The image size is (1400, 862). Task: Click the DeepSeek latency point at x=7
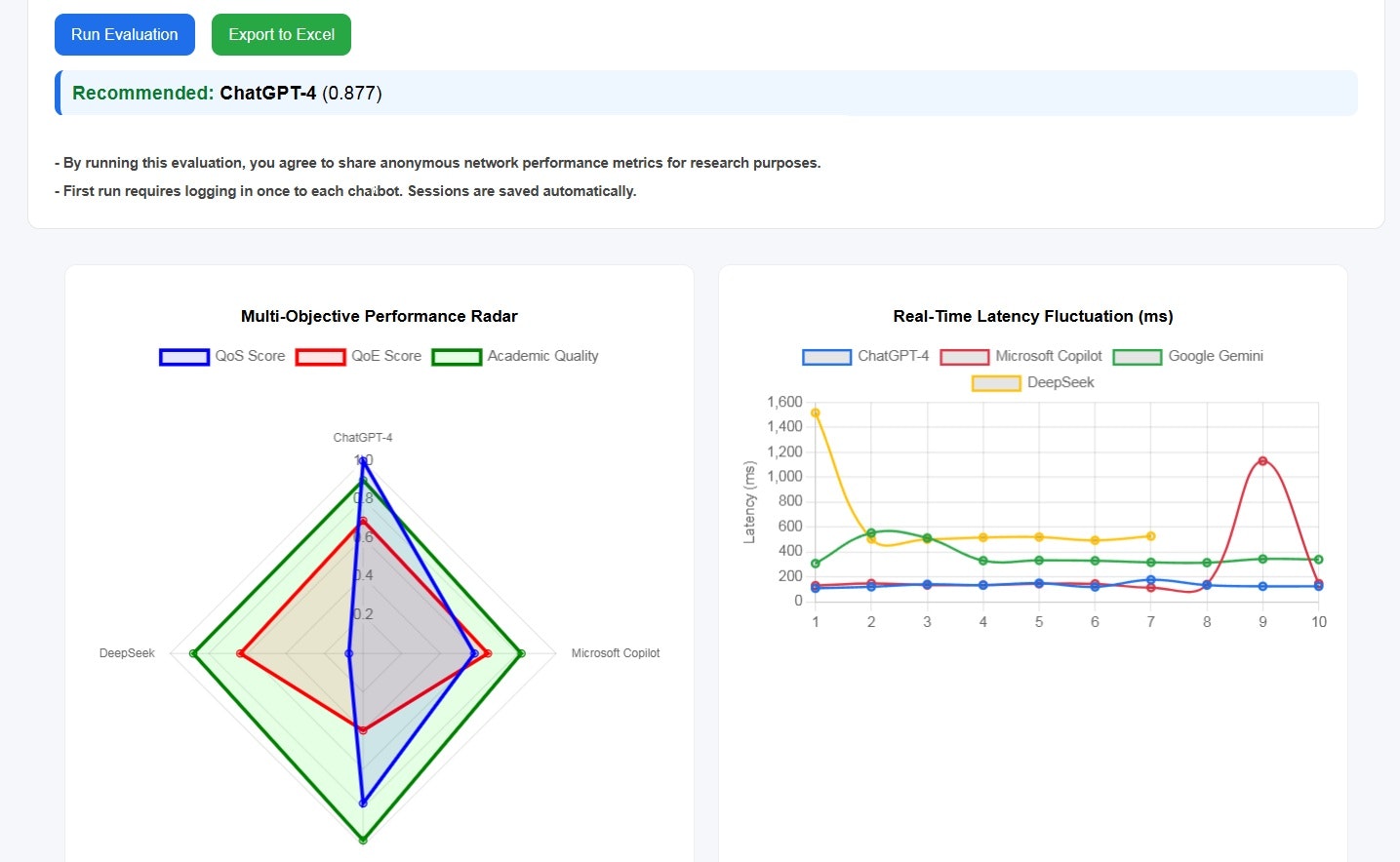1151,536
